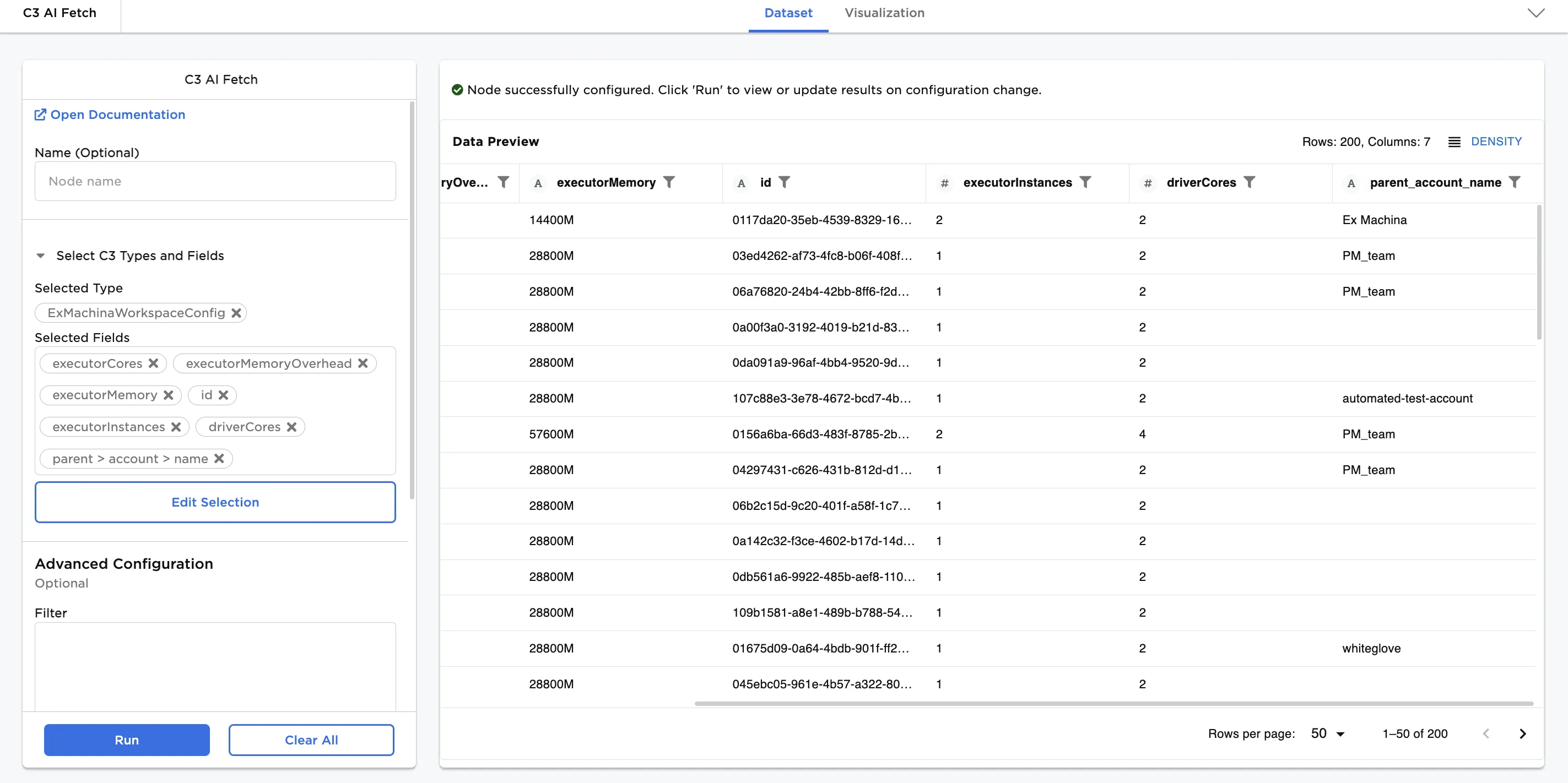Select the Dataset tab
Image resolution: width=1568 pixels, height=783 pixels.
pos(788,13)
